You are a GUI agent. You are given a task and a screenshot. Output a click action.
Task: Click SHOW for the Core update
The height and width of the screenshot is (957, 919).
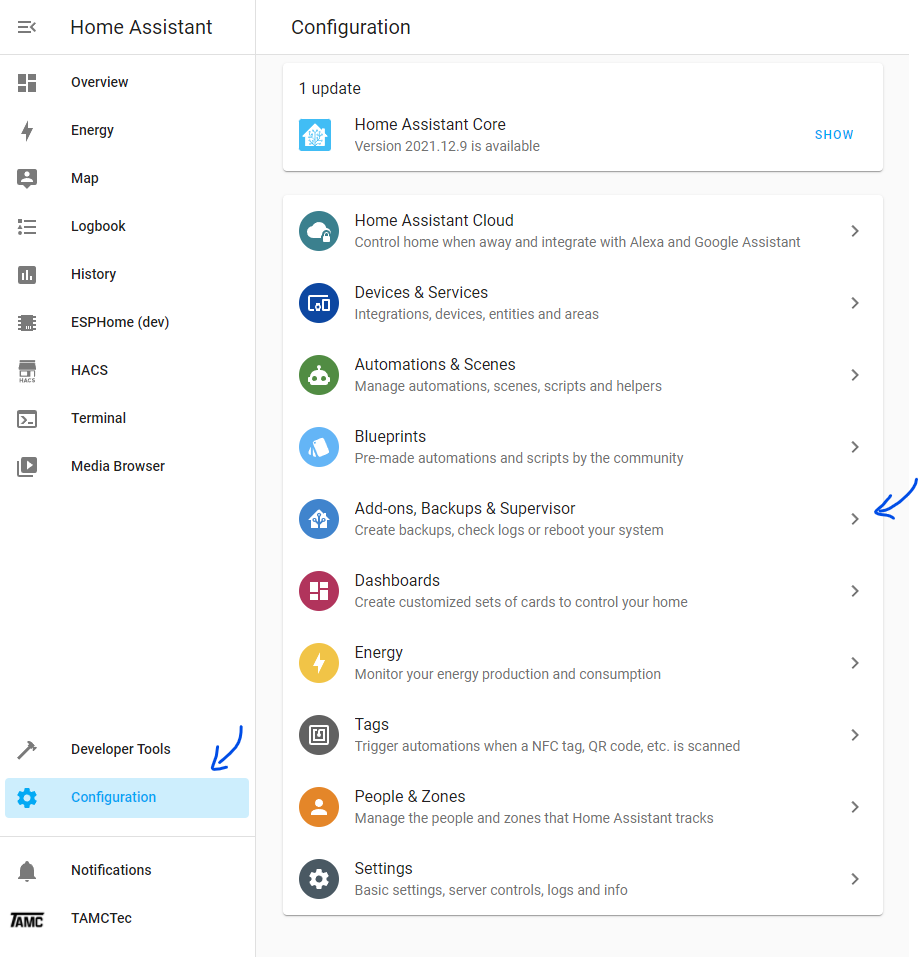(834, 135)
